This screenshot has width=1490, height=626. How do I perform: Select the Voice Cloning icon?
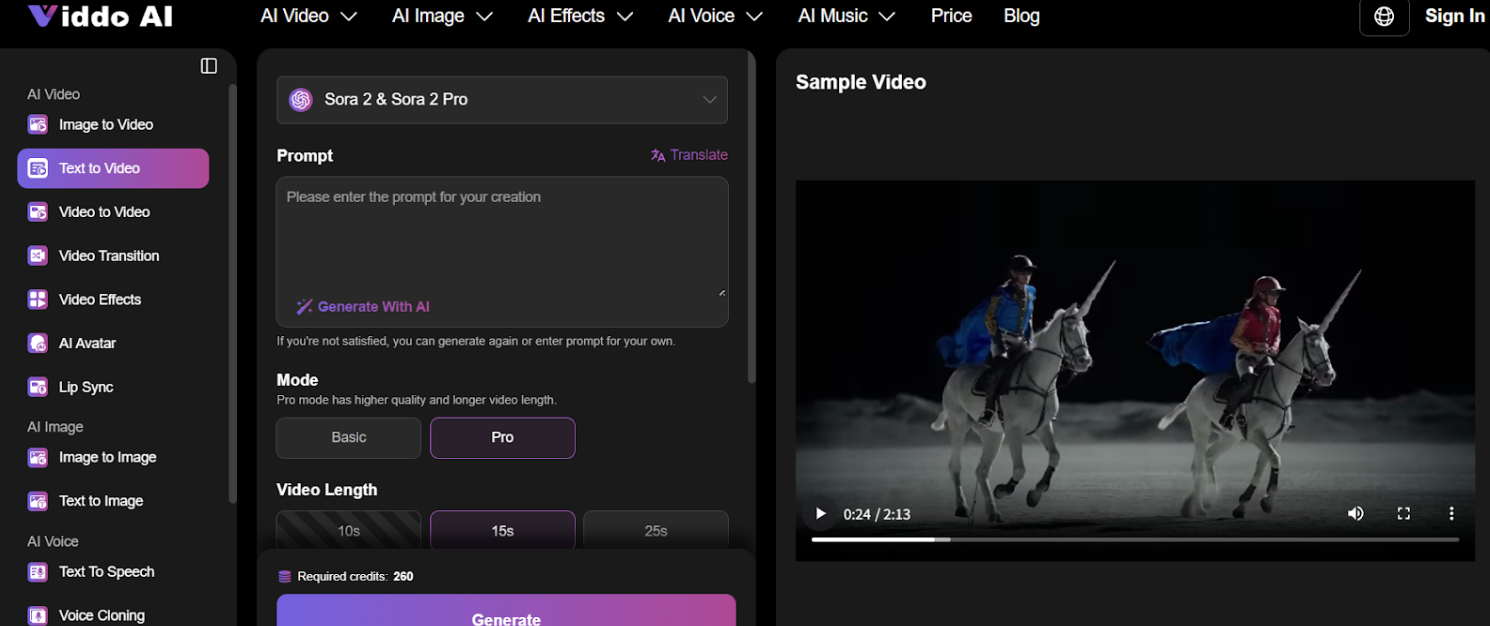coord(37,612)
